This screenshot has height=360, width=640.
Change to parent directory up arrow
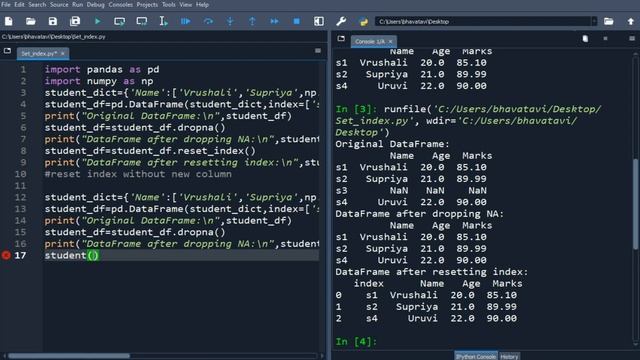coord(631,21)
